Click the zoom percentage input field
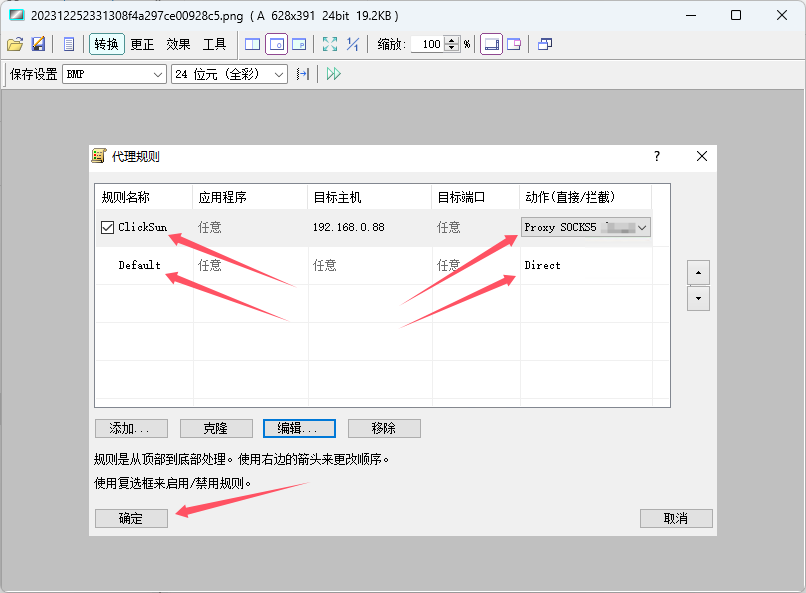The image size is (806, 593). click(427, 44)
